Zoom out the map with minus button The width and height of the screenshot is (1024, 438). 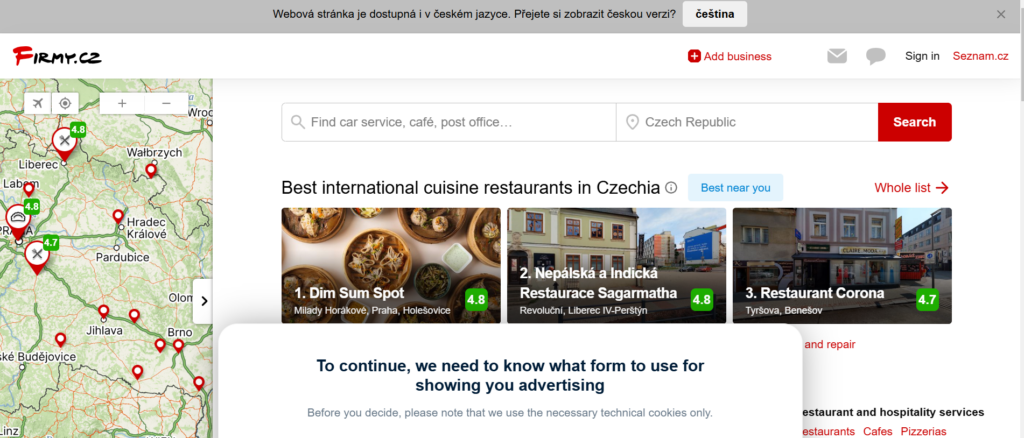click(166, 103)
